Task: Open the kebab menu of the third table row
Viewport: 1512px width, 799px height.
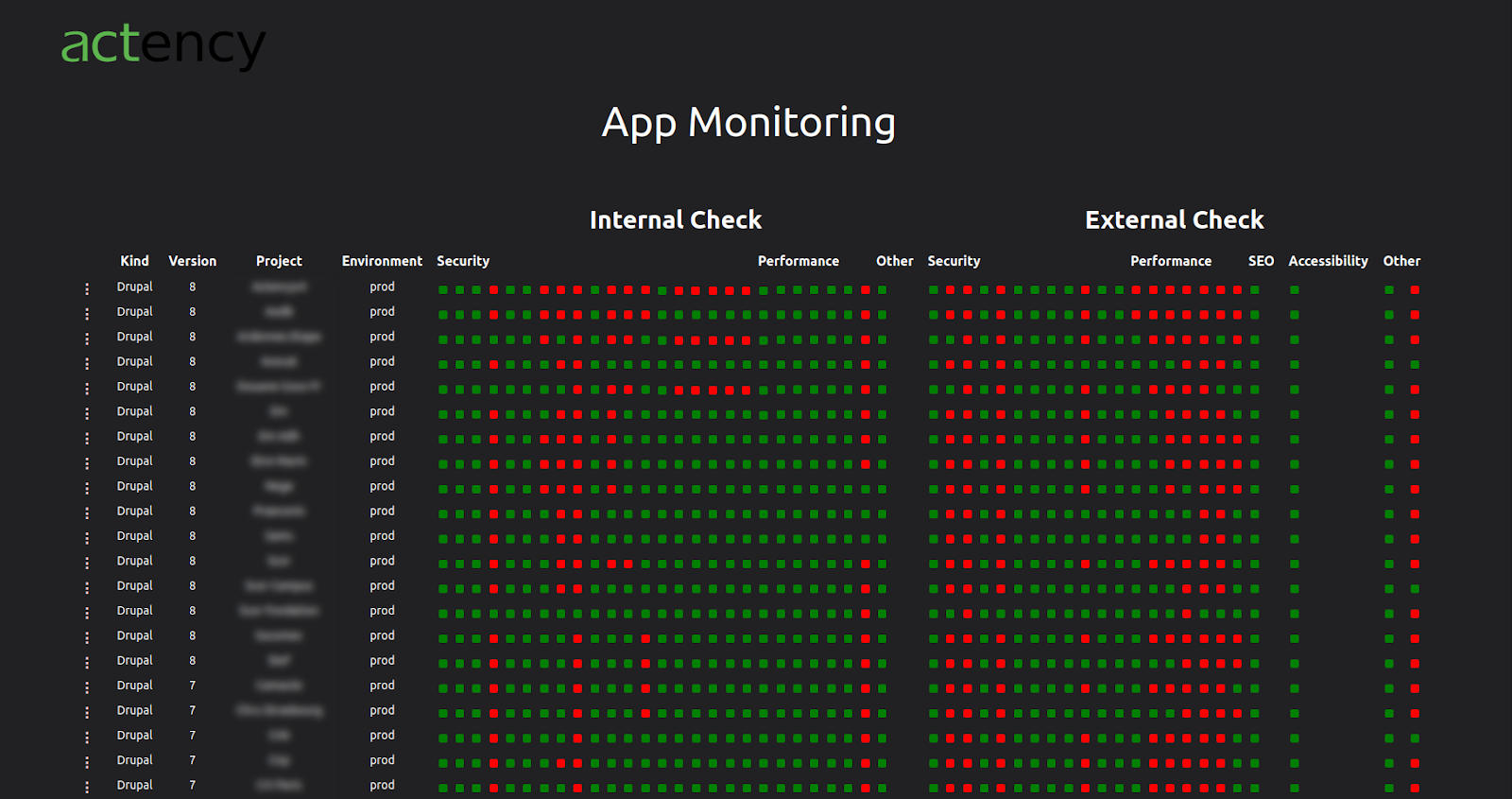Action: pos(87,339)
